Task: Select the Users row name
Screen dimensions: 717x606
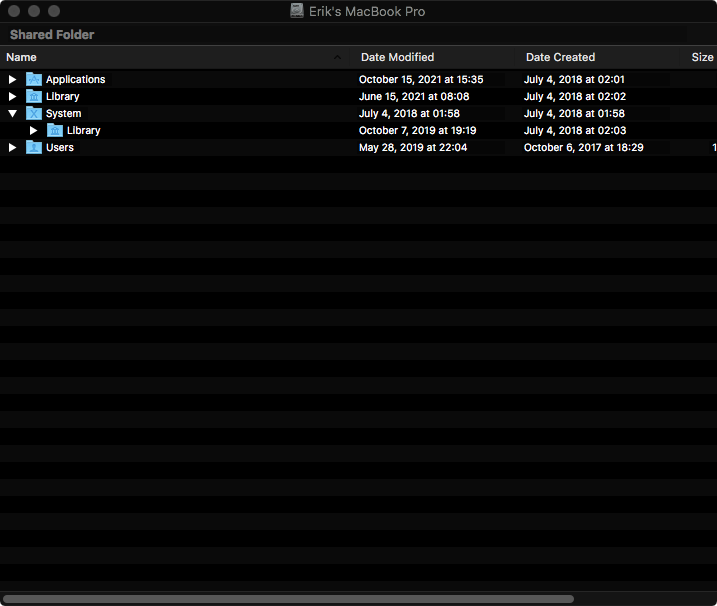Action: (x=60, y=147)
